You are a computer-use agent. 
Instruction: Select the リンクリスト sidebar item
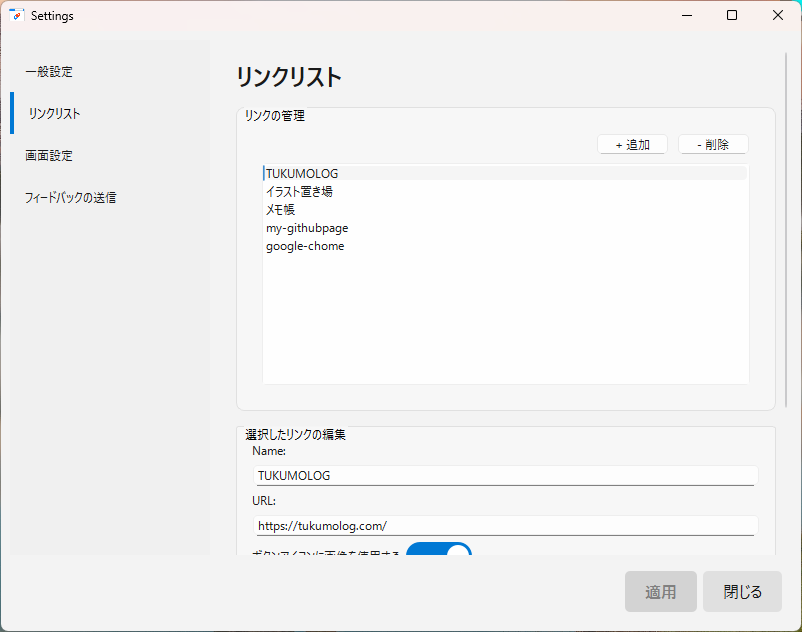click(x=110, y=113)
